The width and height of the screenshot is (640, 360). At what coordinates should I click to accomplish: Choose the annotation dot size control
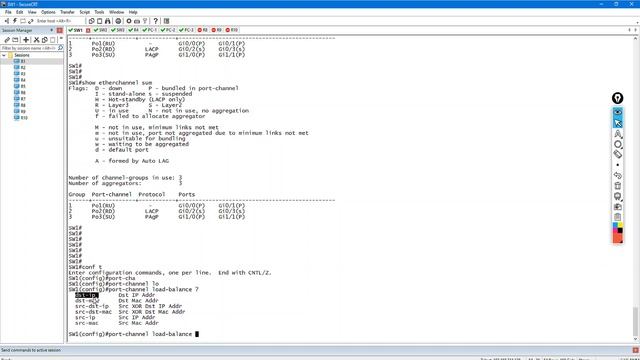tap(618, 165)
